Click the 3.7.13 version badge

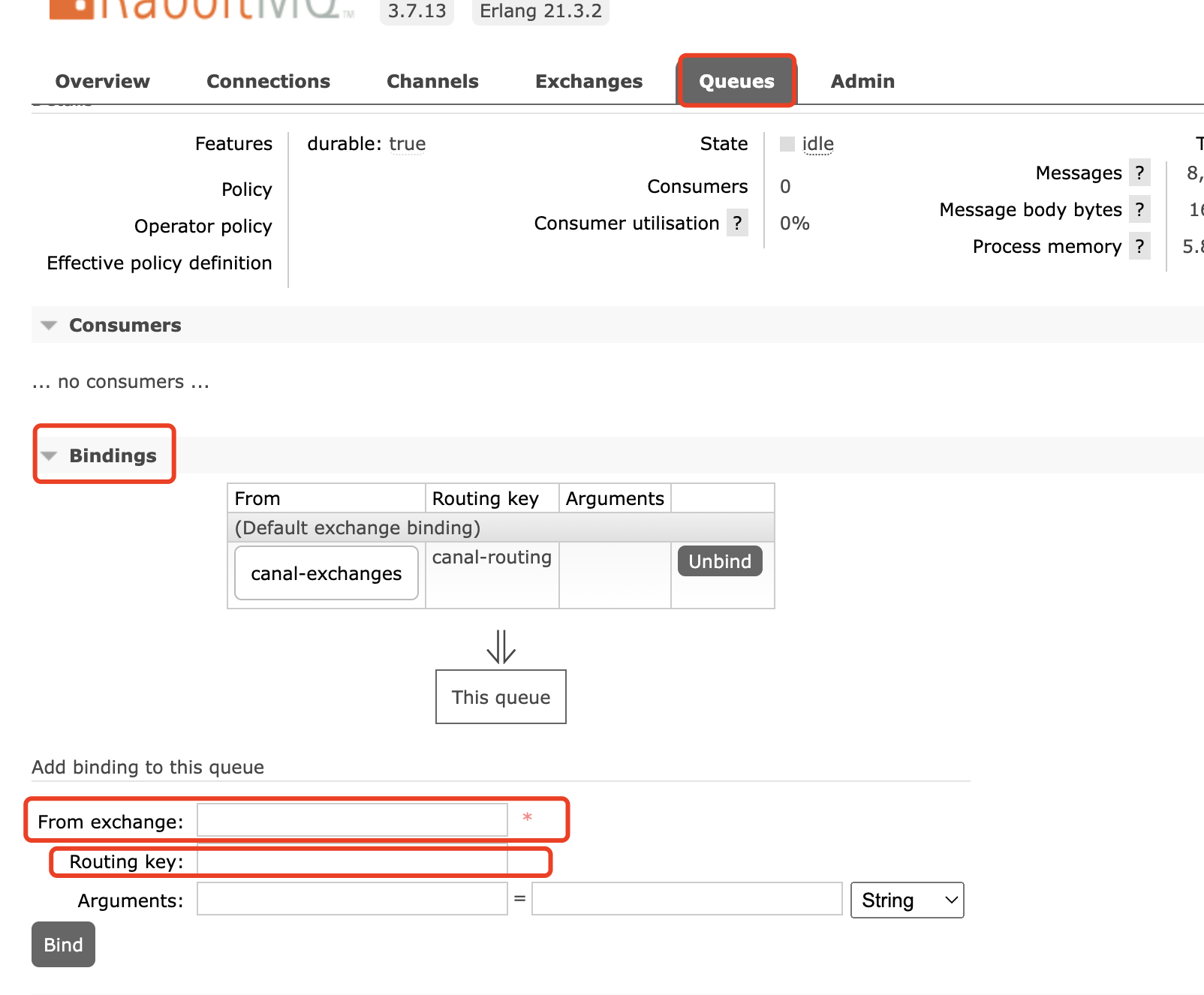tap(417, 11)
